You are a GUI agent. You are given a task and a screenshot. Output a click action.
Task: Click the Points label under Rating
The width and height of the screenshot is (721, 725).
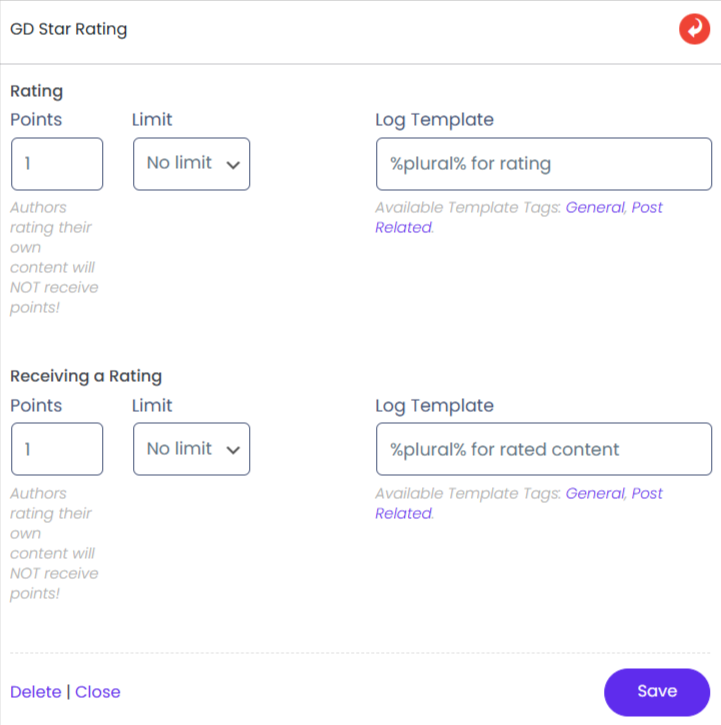(x=36, y=120)
